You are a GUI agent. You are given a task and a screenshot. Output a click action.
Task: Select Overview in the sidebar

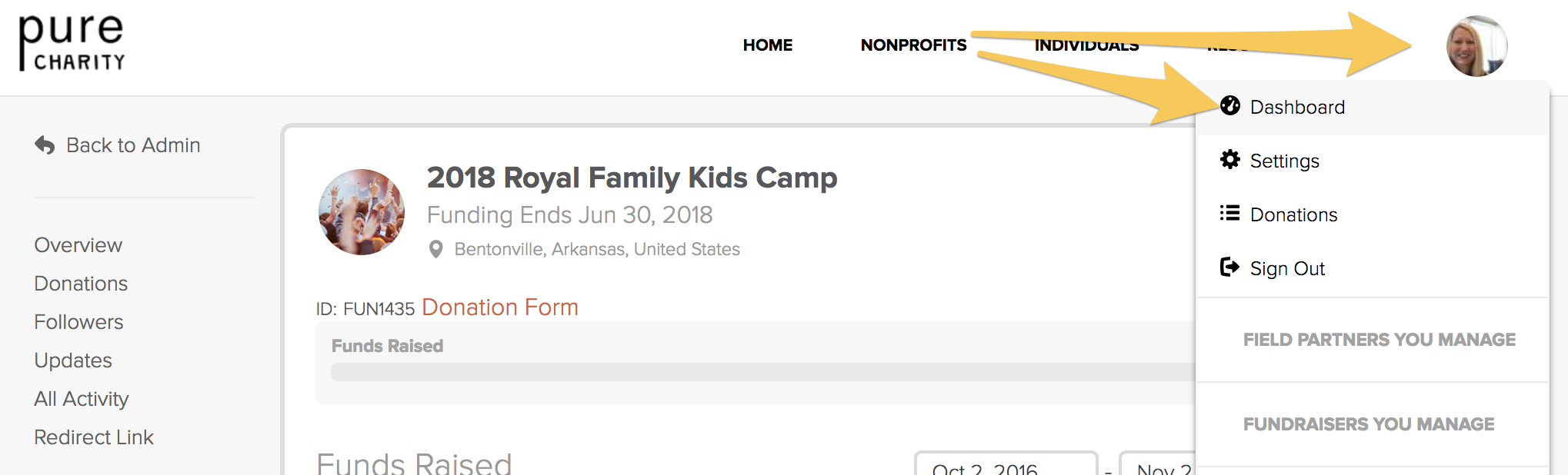(78, 244)
